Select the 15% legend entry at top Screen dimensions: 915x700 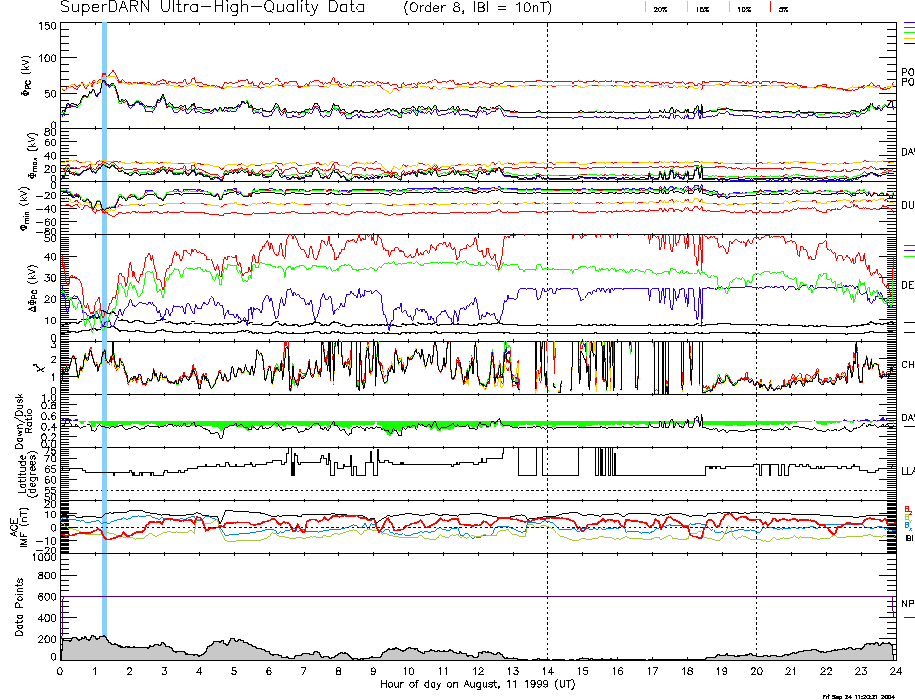[x=701, y=8]
